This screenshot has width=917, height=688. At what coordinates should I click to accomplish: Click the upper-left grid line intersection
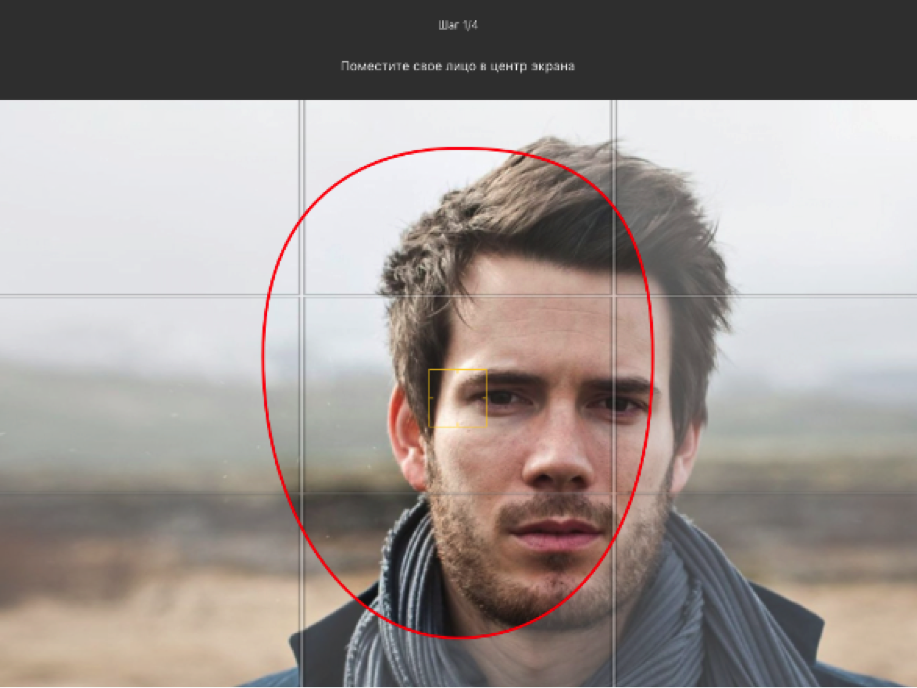tap(302, 295)
